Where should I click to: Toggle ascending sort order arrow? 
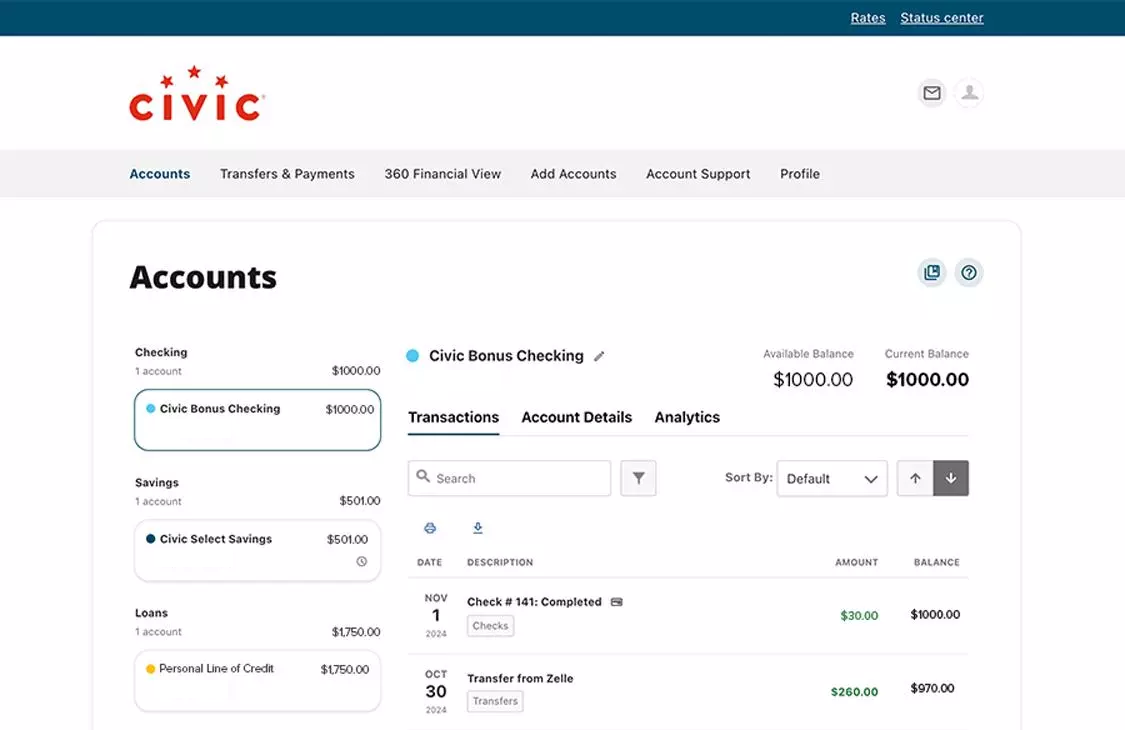point(914,478)
